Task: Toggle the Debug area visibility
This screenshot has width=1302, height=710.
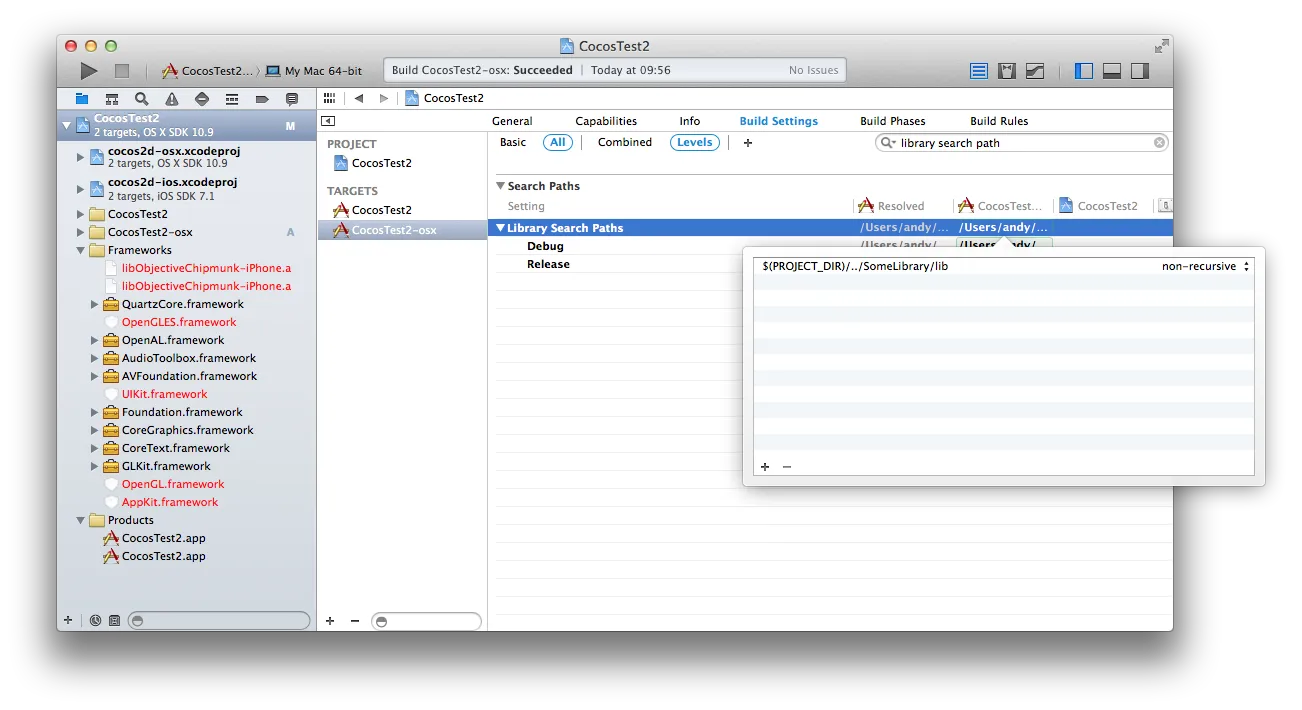Action: click(x=1112, y=71)
